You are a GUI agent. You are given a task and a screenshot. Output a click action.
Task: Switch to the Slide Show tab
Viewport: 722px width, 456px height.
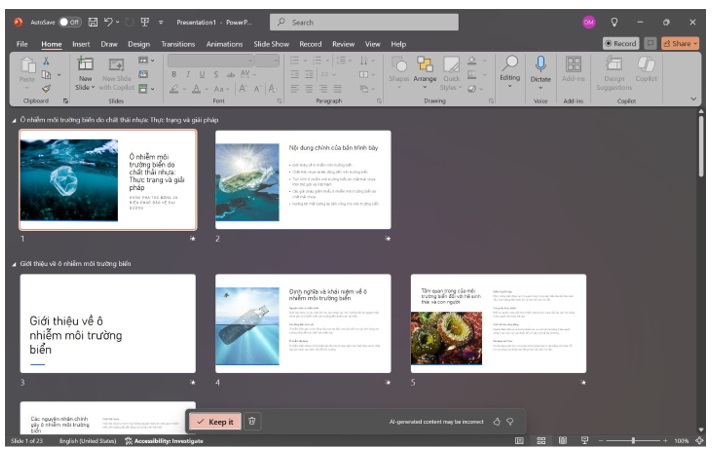(271, 44)
